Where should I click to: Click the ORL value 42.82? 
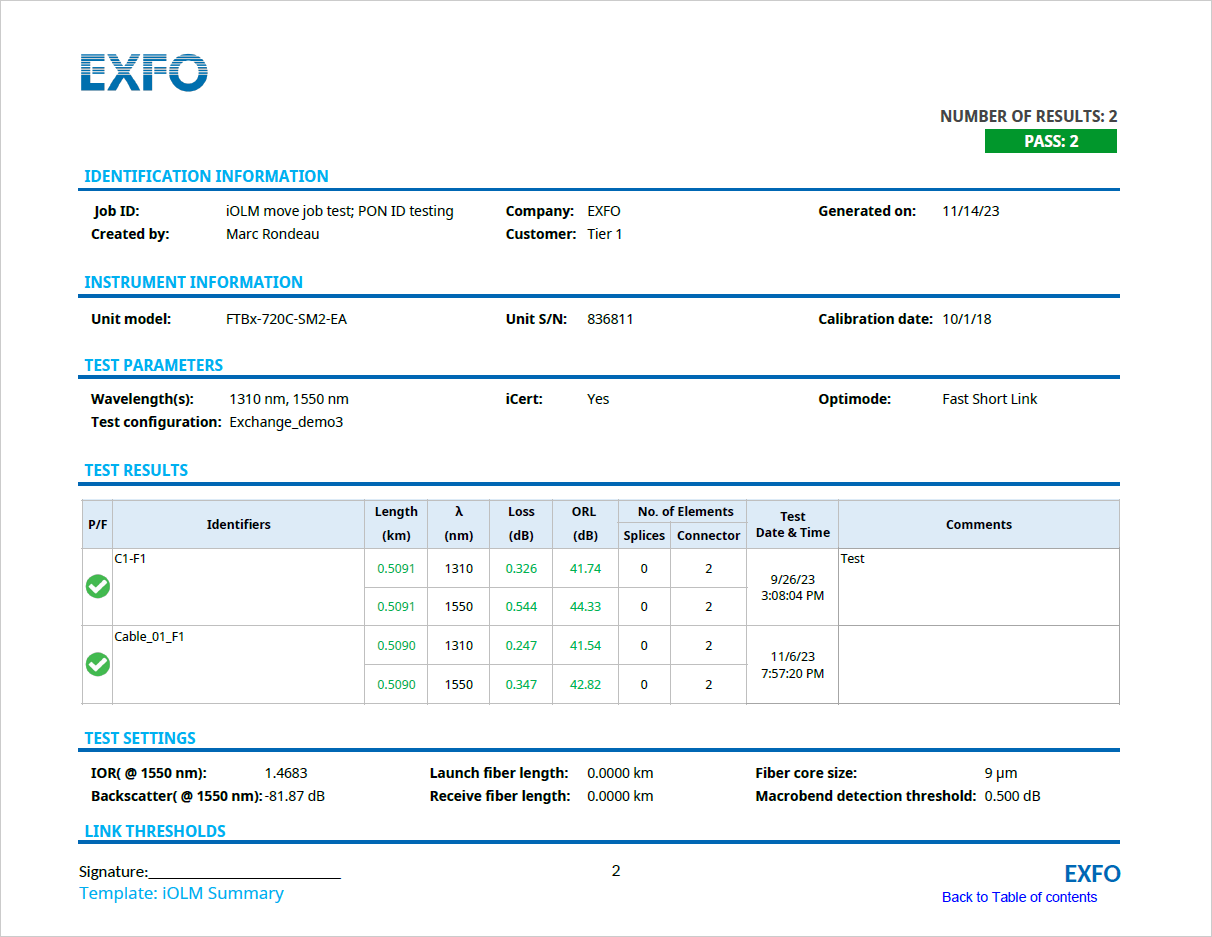click(585, 684)
